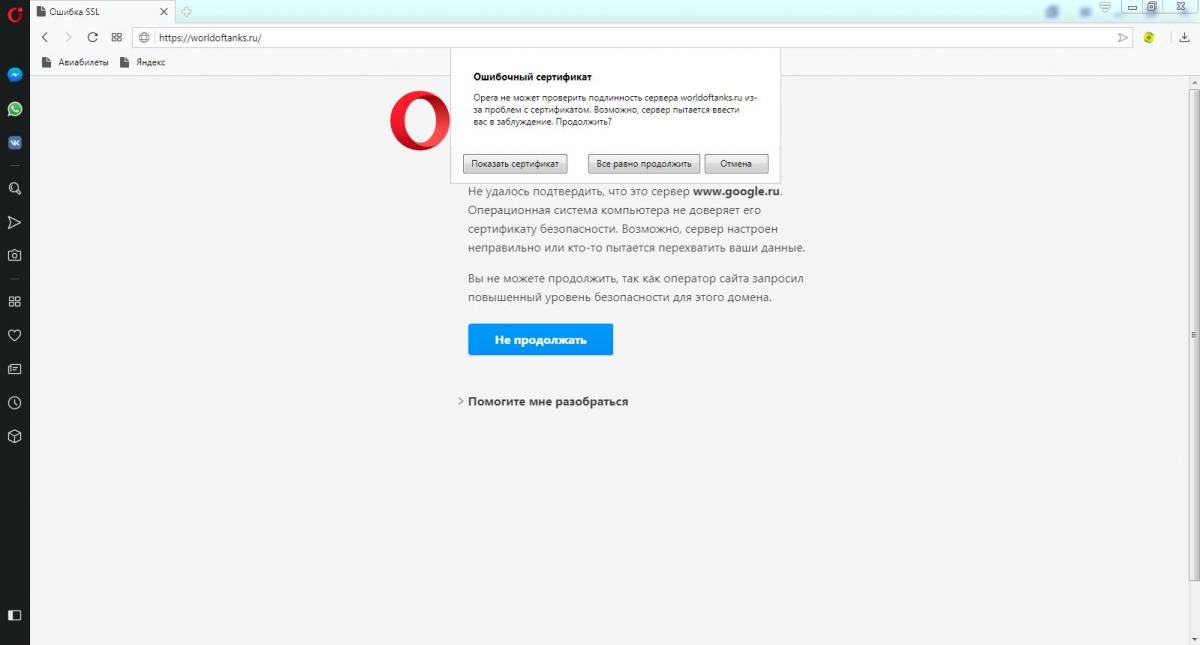
Task: Open the personal news feed arrow icon
Action: pos(15,222)
